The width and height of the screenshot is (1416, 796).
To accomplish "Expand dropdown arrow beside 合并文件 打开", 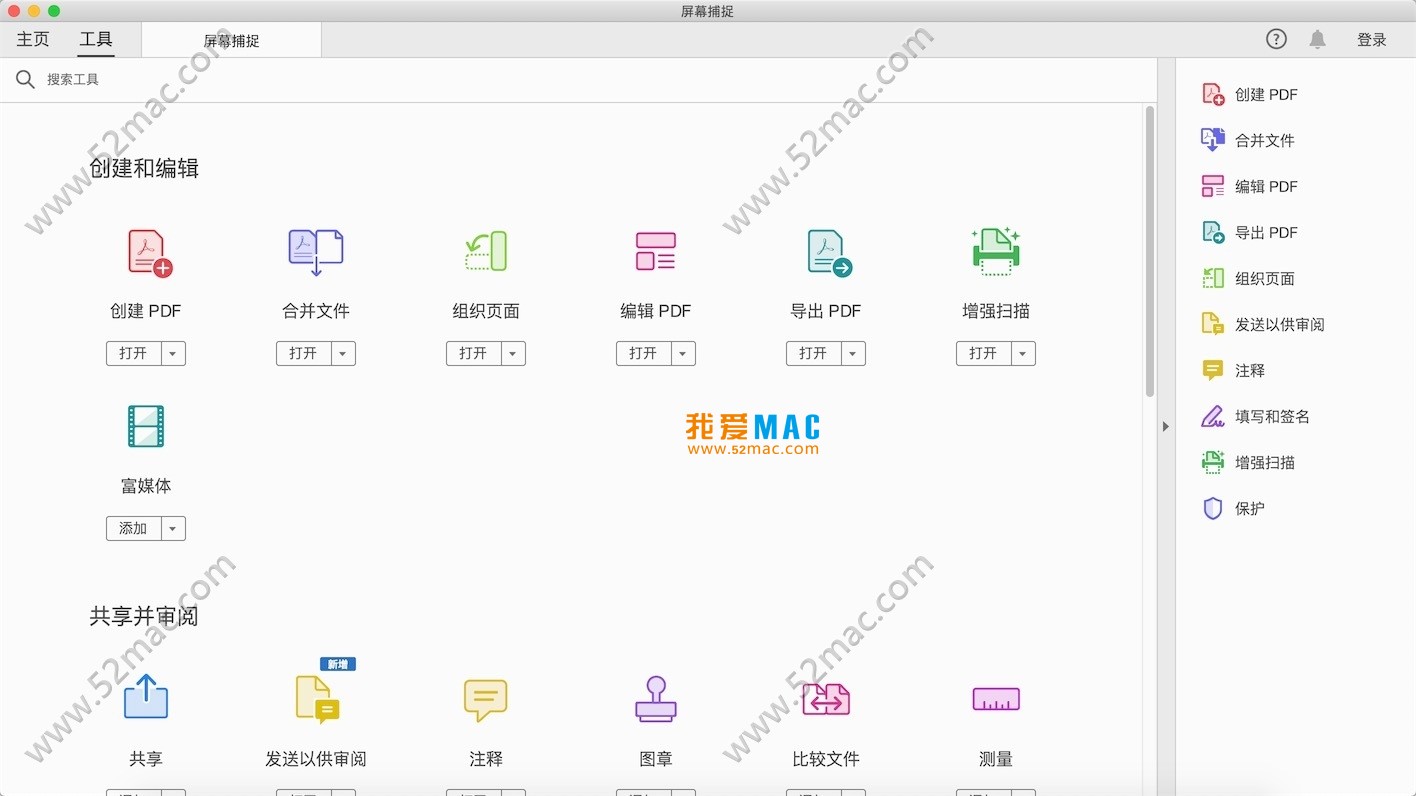I will [343, 353].
